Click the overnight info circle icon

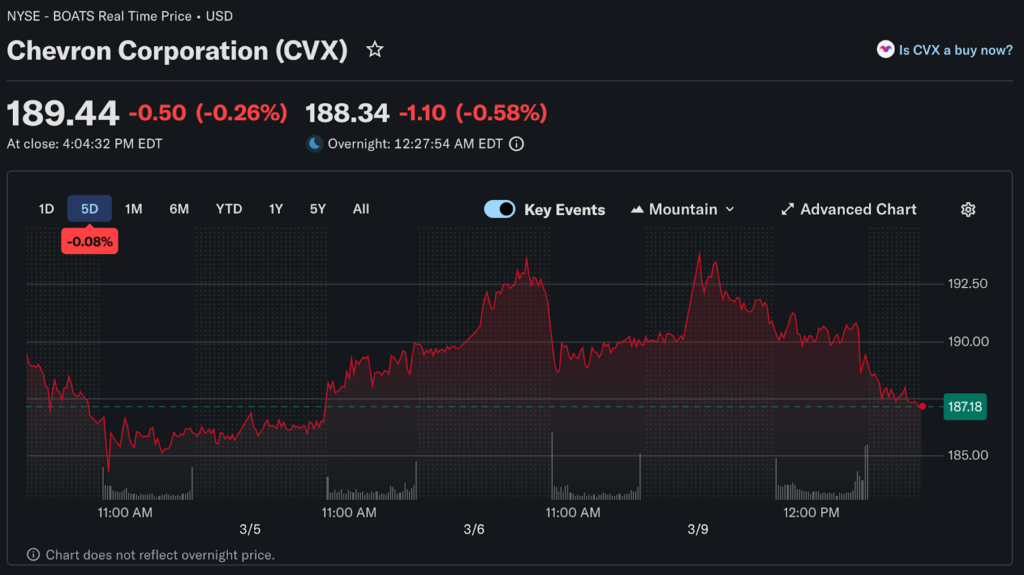click(x=516, y=144)
